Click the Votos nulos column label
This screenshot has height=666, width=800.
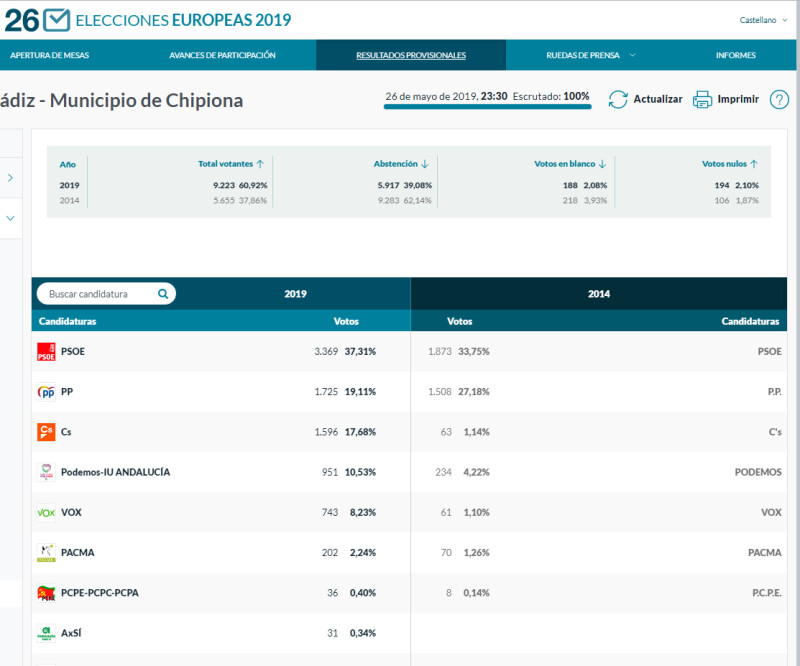point(724,164)
